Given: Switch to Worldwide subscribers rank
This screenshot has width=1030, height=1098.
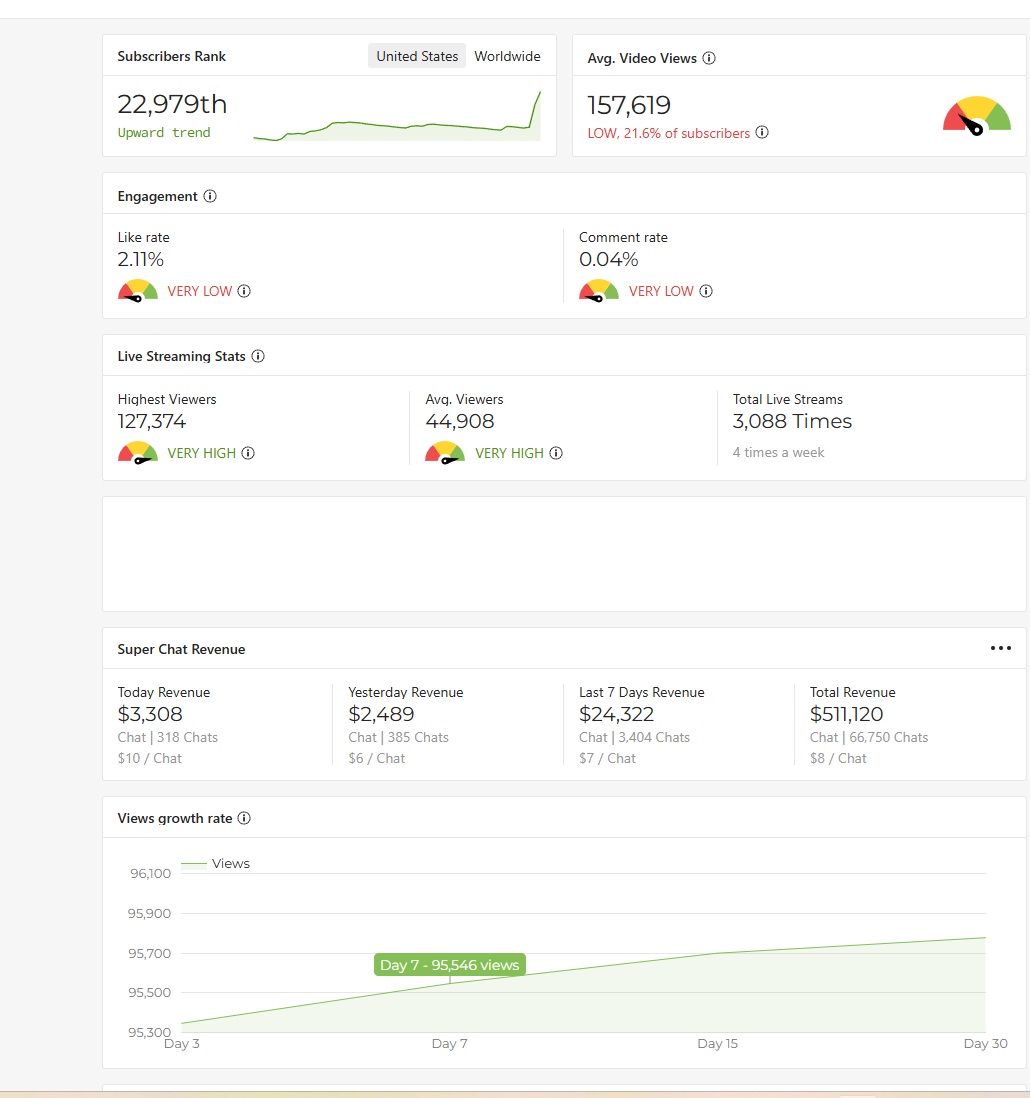Looking at the screenshot, I should pyautogui.click(x=507, y=56).
